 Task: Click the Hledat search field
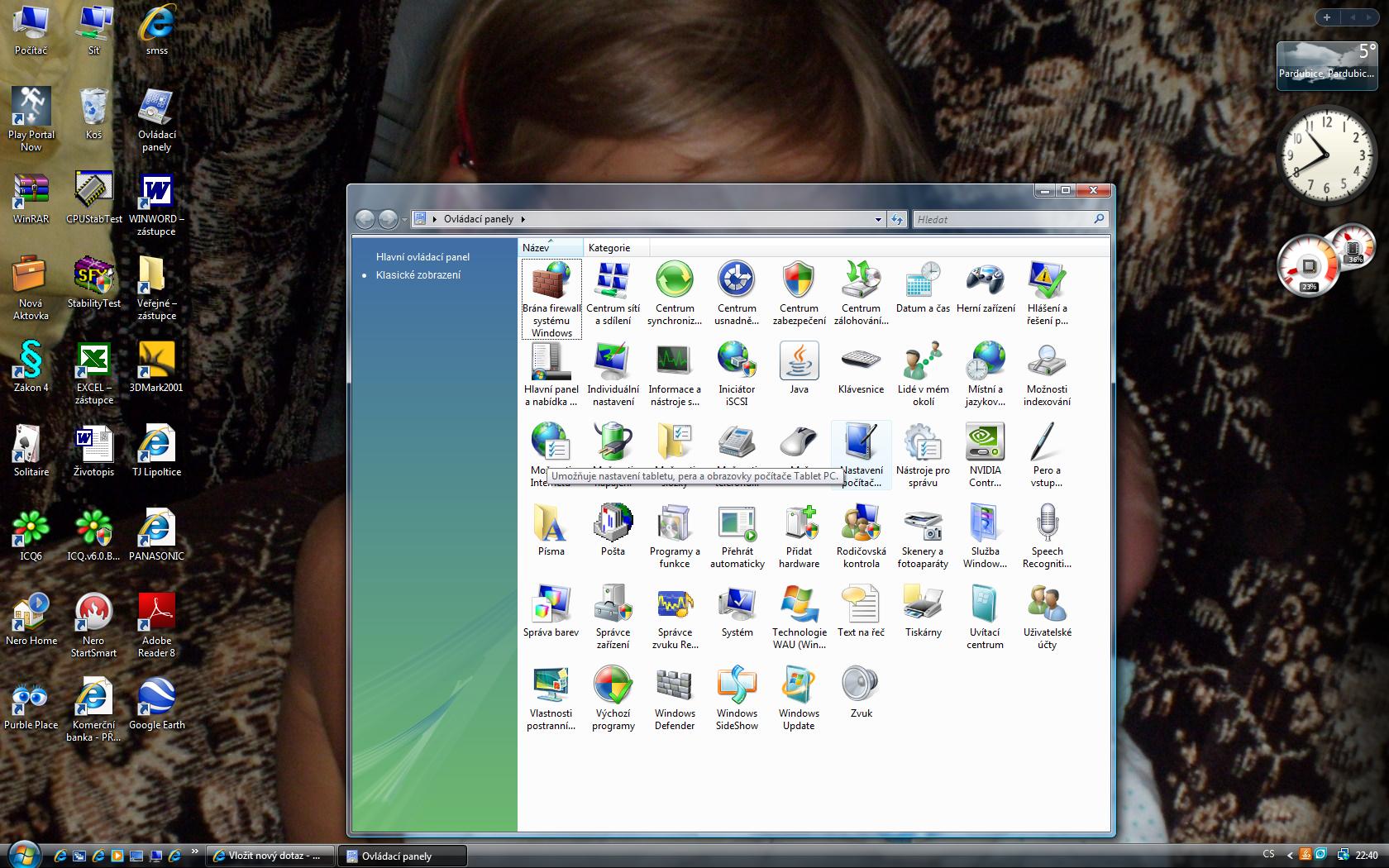1002,220
